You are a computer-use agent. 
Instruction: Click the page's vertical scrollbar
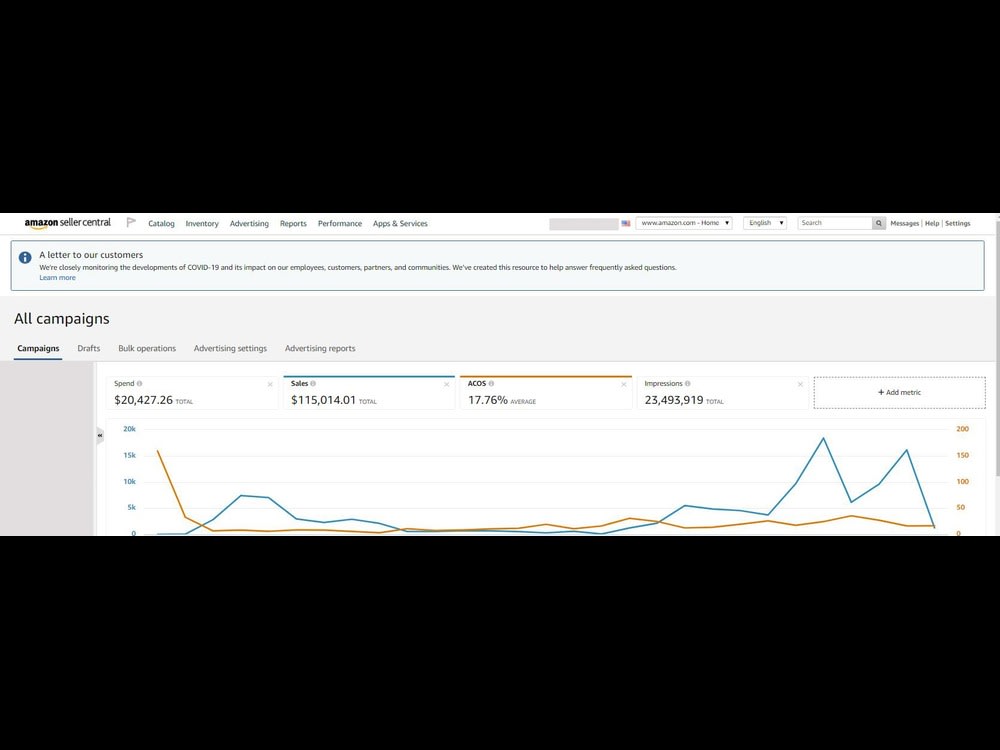tap(996, 348)
